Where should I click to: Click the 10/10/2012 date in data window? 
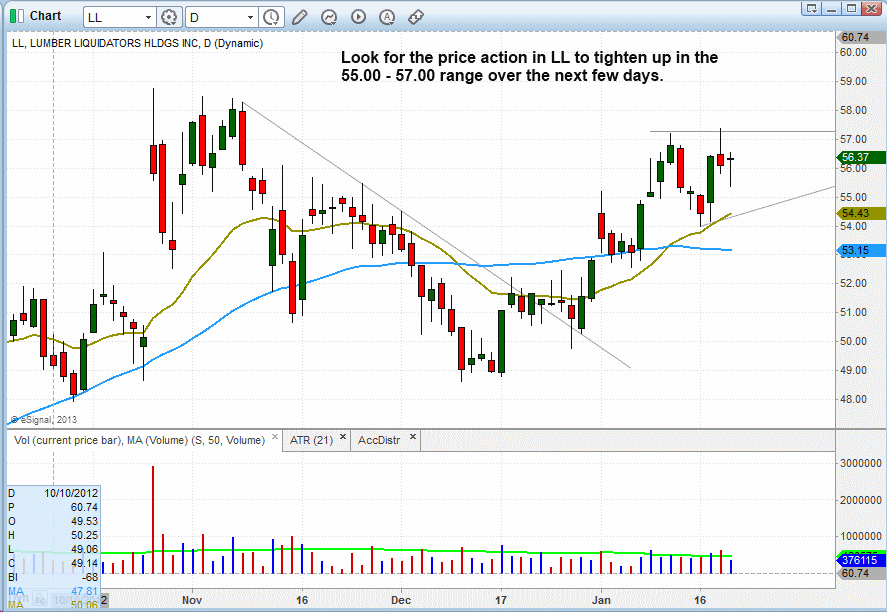[71, 493]
